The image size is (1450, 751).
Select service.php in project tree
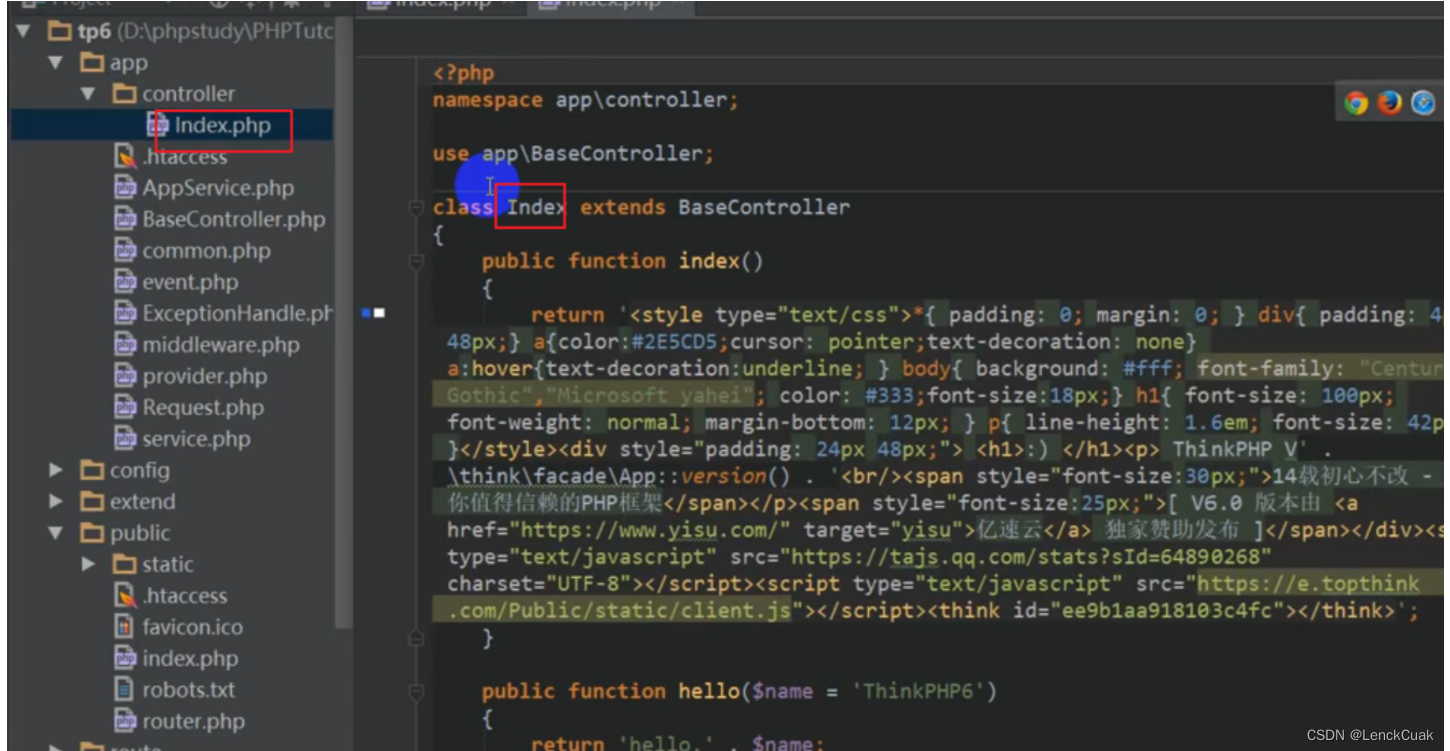(x=196, y=439)
